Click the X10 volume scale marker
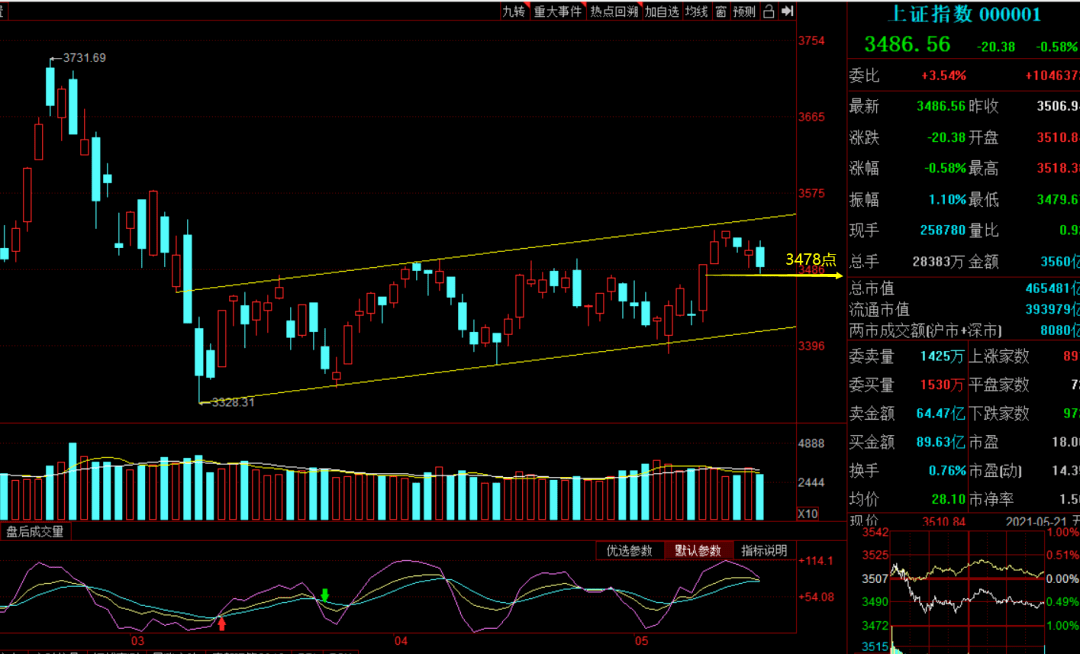The width and height of the screenshot is (1080, 654). 810,513
